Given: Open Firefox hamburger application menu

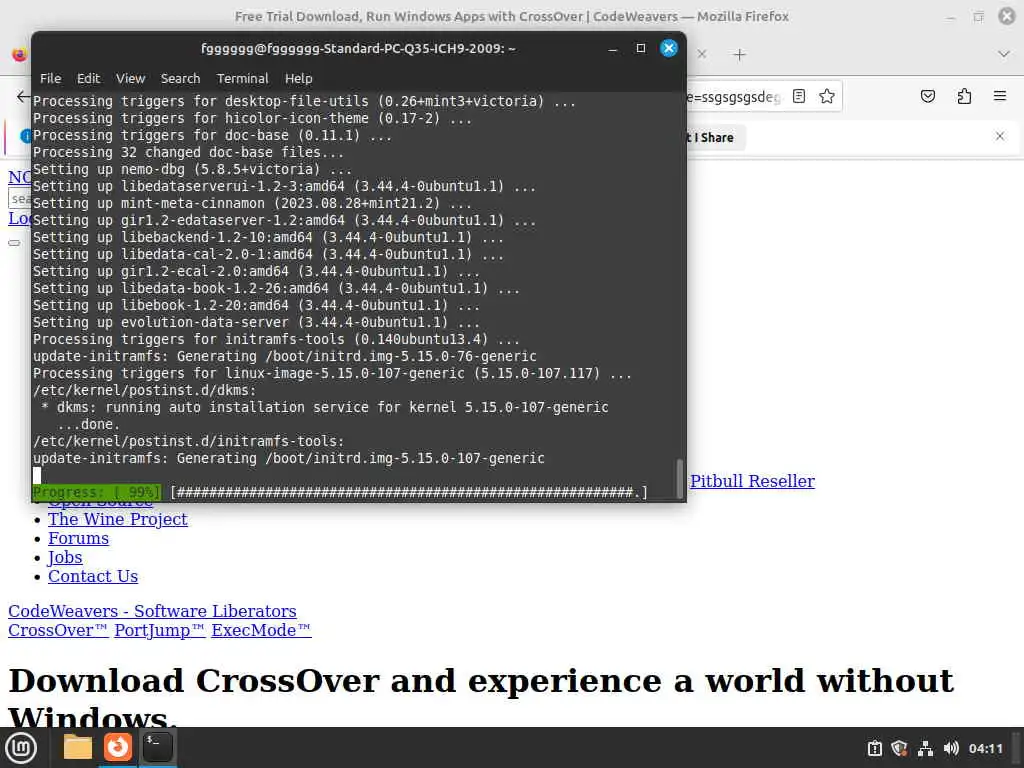Looking at the screenshot, I should [1000, 97].
